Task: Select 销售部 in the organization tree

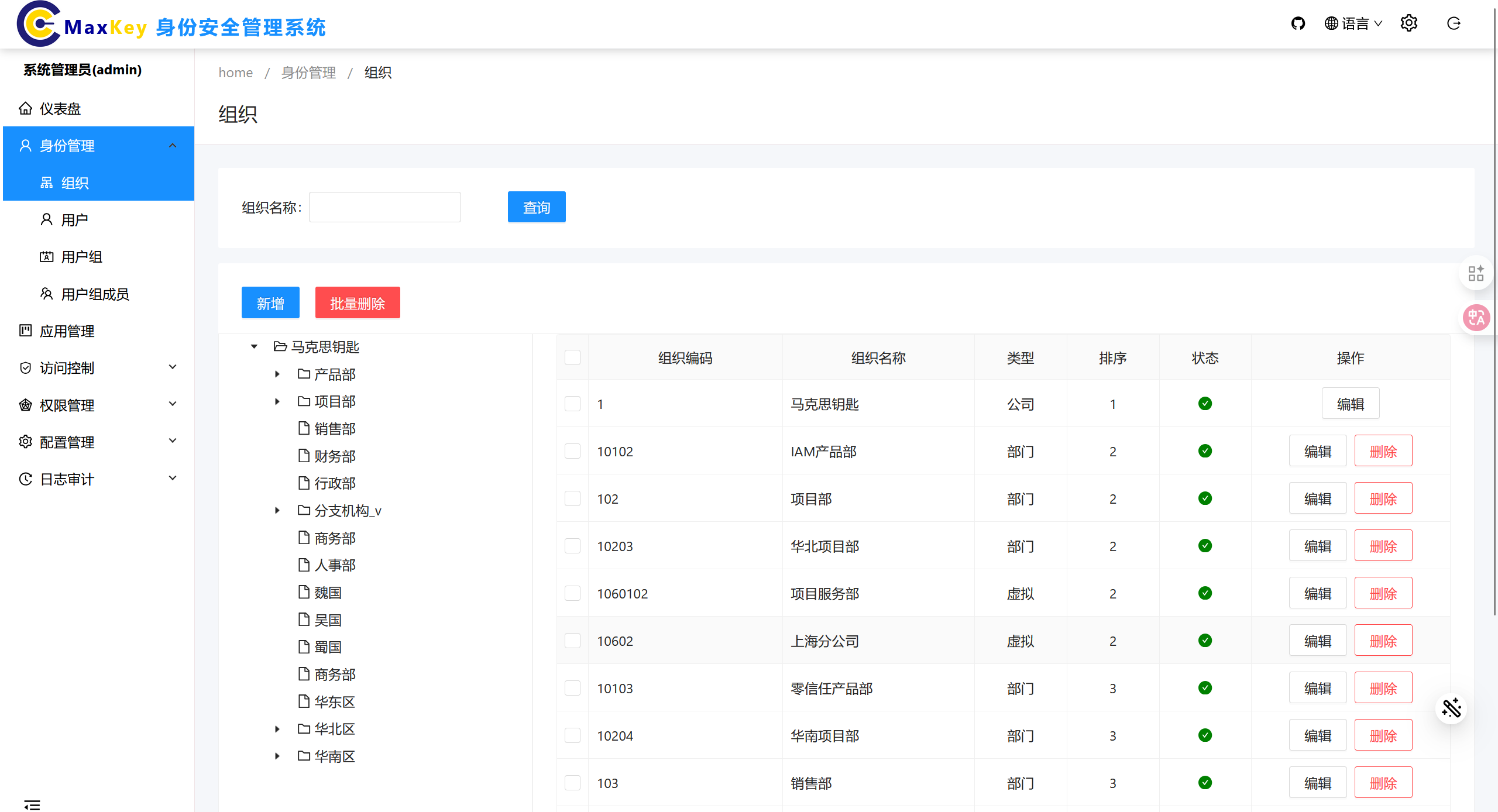Action: click(x=335, y=429)
